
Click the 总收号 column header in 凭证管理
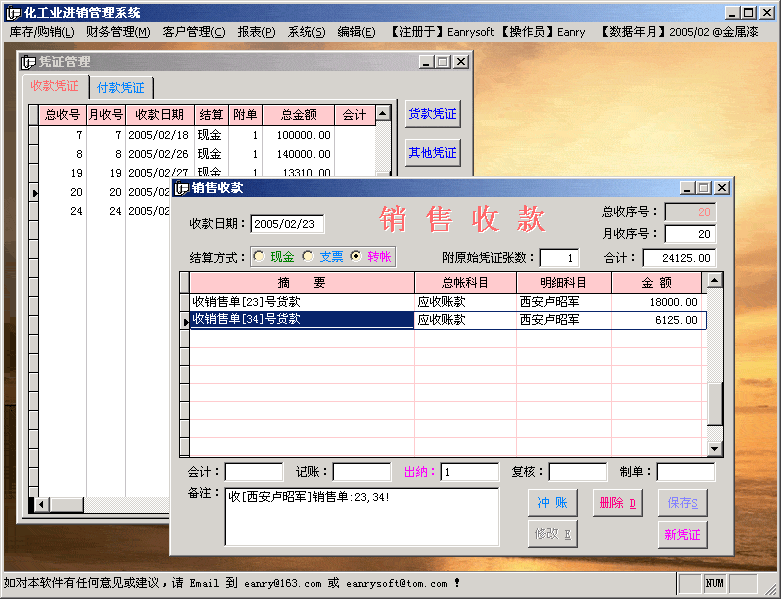tap(63, 115)
